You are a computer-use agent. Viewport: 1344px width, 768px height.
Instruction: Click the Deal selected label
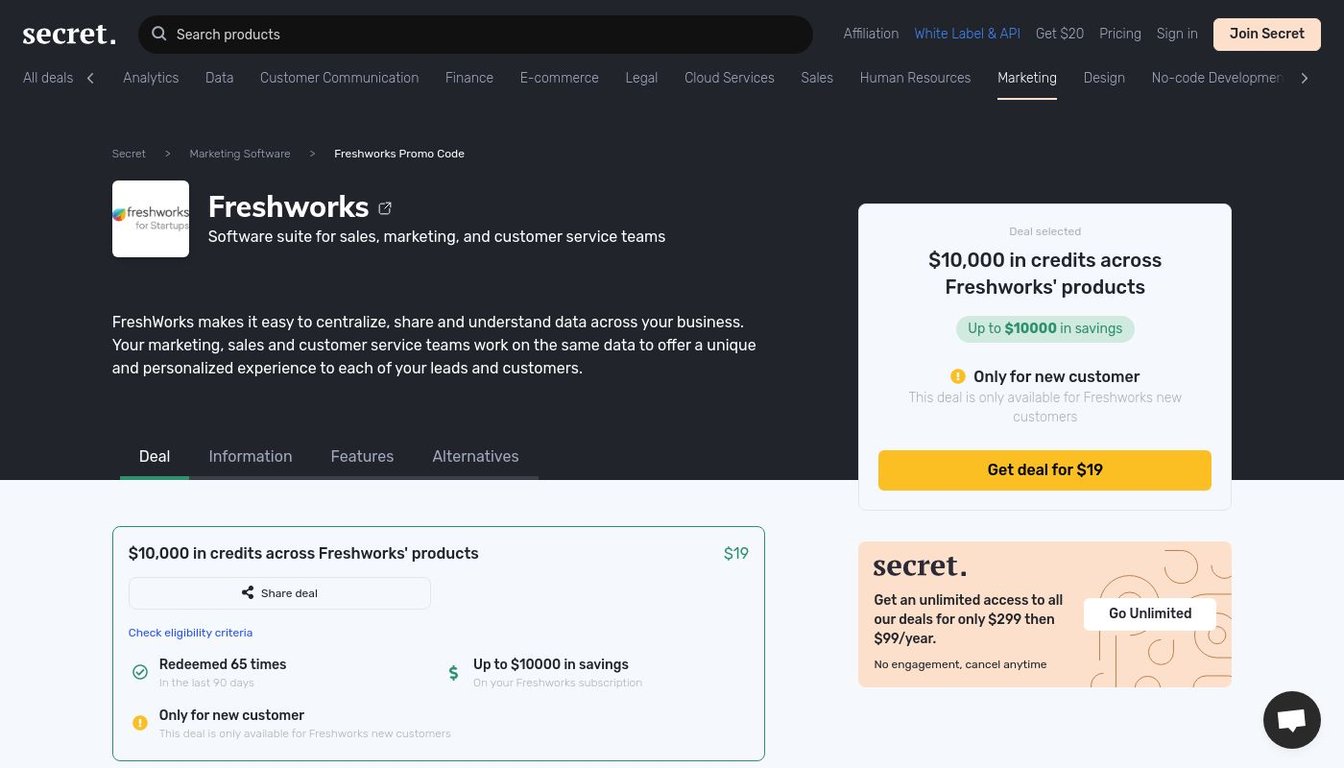[x=1045, y=232]
